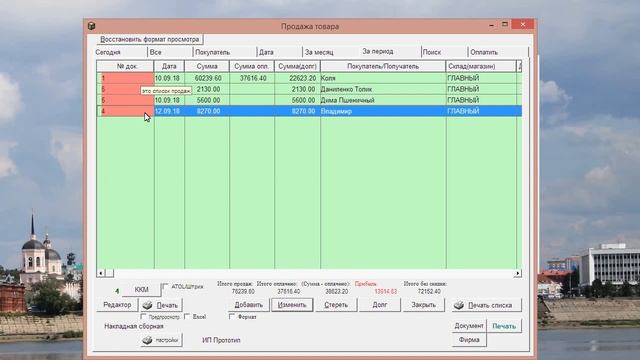Click the sum cell 60239.60
This screenshot has height=360, width=640.
point(207,78)
